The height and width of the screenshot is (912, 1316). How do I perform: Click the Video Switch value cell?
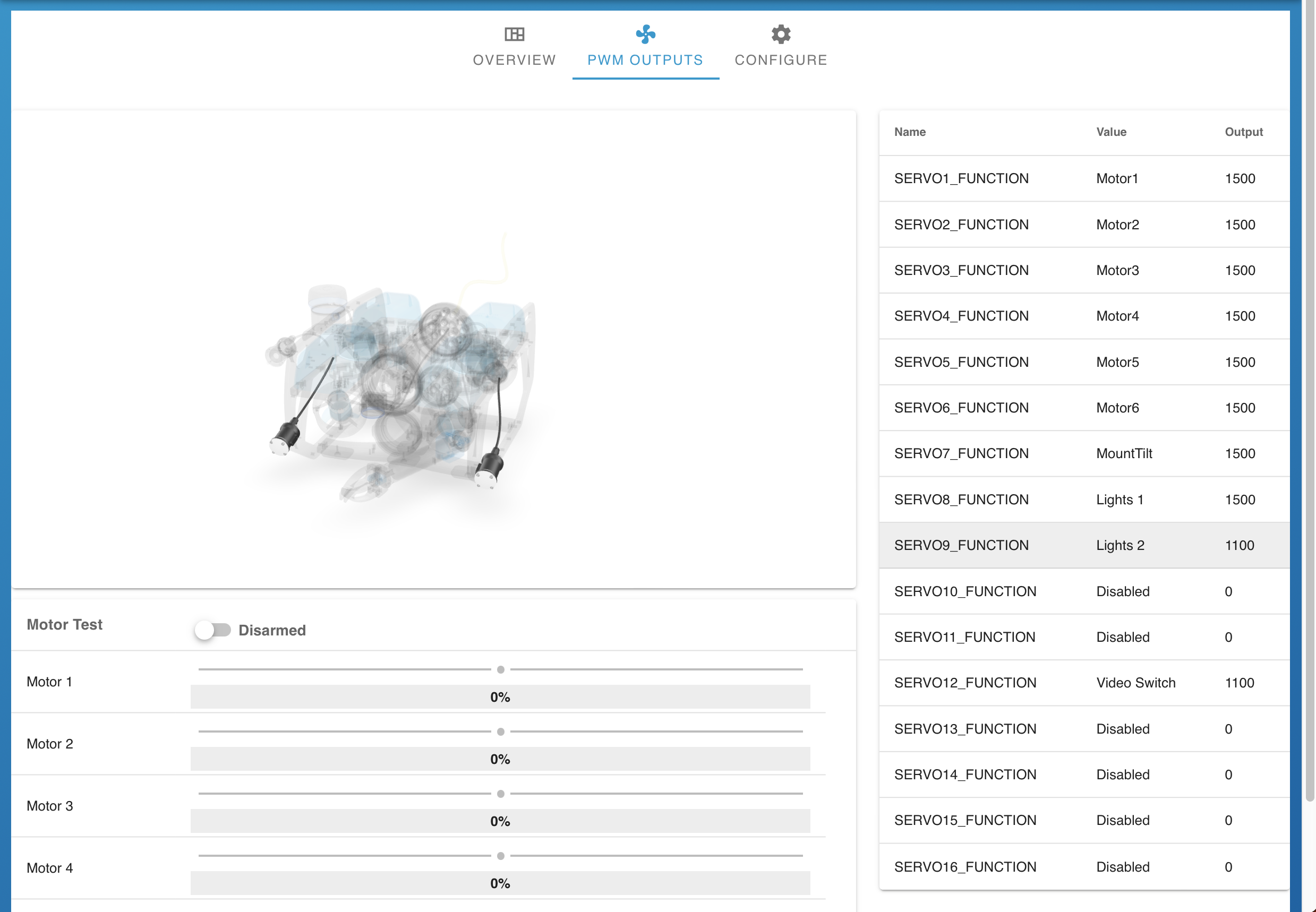point(1136,683)
